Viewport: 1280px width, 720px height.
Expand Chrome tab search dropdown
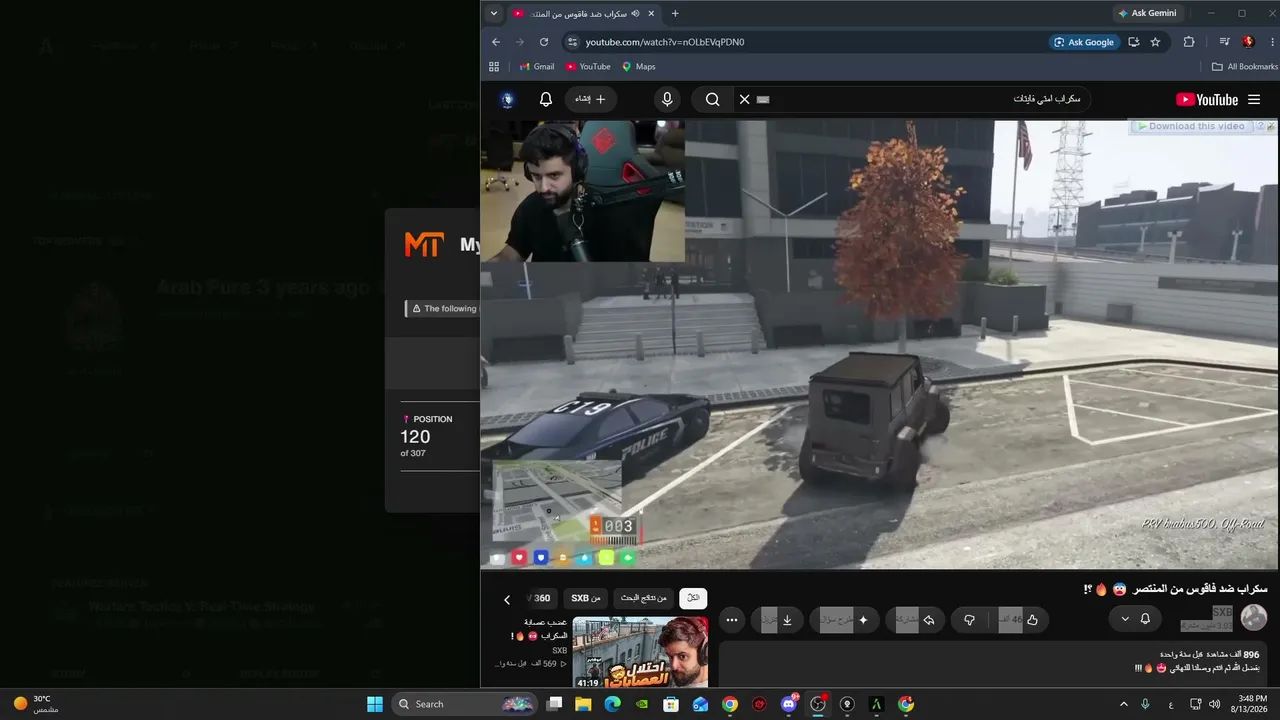click(494, 13)
